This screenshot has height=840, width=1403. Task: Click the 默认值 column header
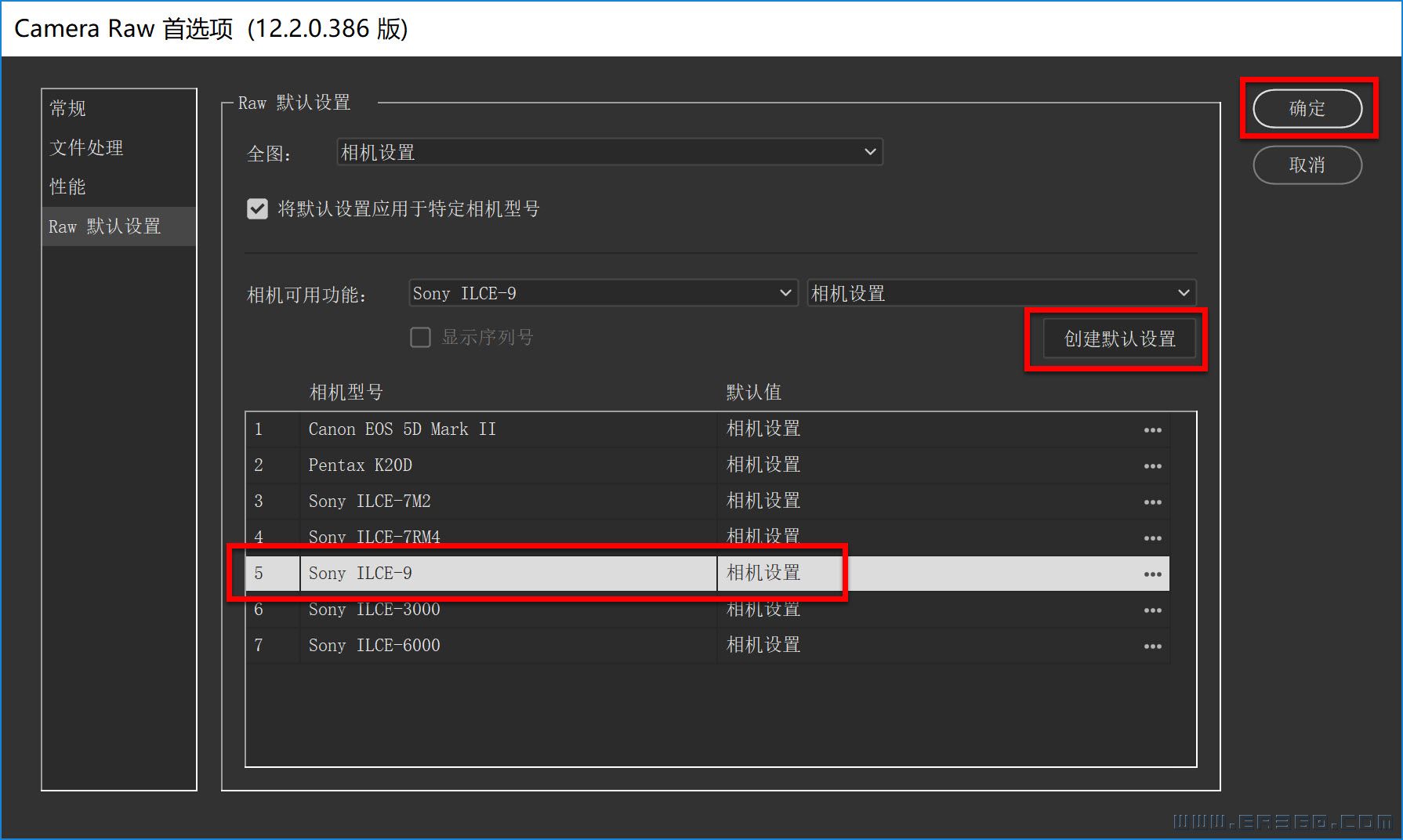[753, 392]
